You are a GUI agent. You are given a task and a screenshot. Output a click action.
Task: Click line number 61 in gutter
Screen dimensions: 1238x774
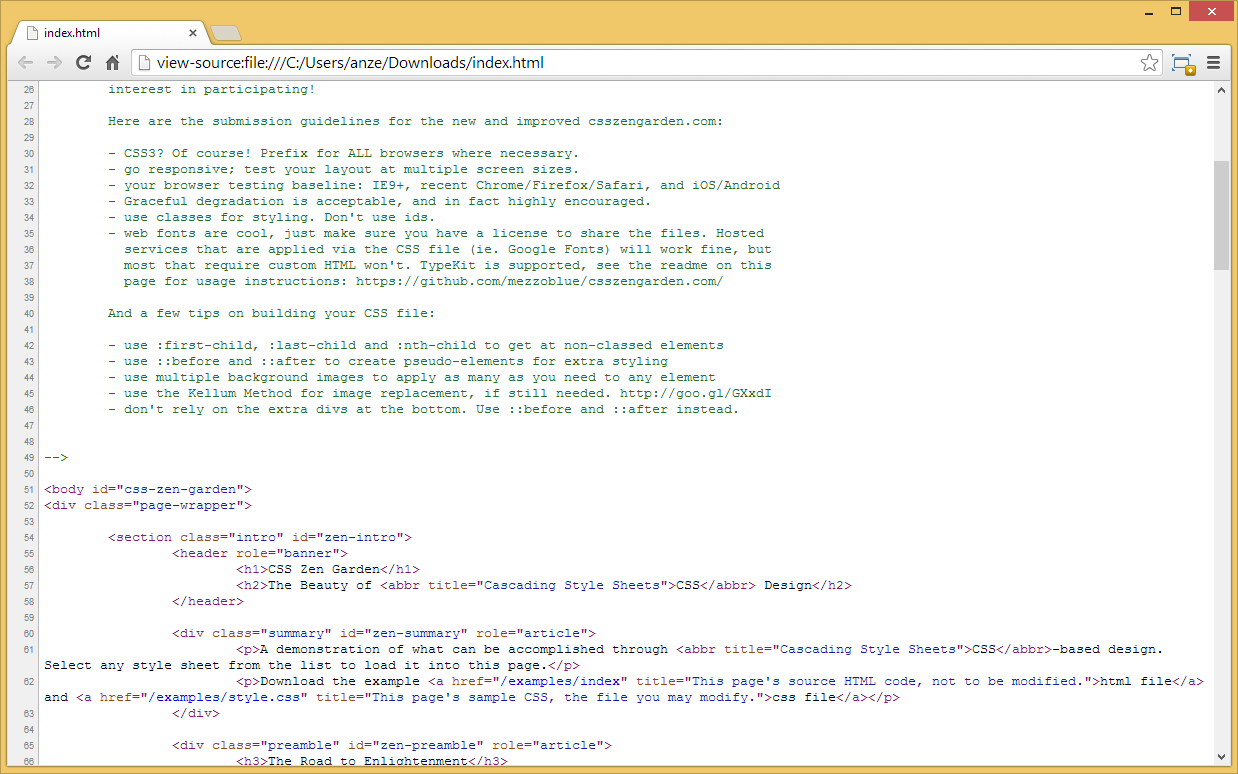click(x=29, y=650)
